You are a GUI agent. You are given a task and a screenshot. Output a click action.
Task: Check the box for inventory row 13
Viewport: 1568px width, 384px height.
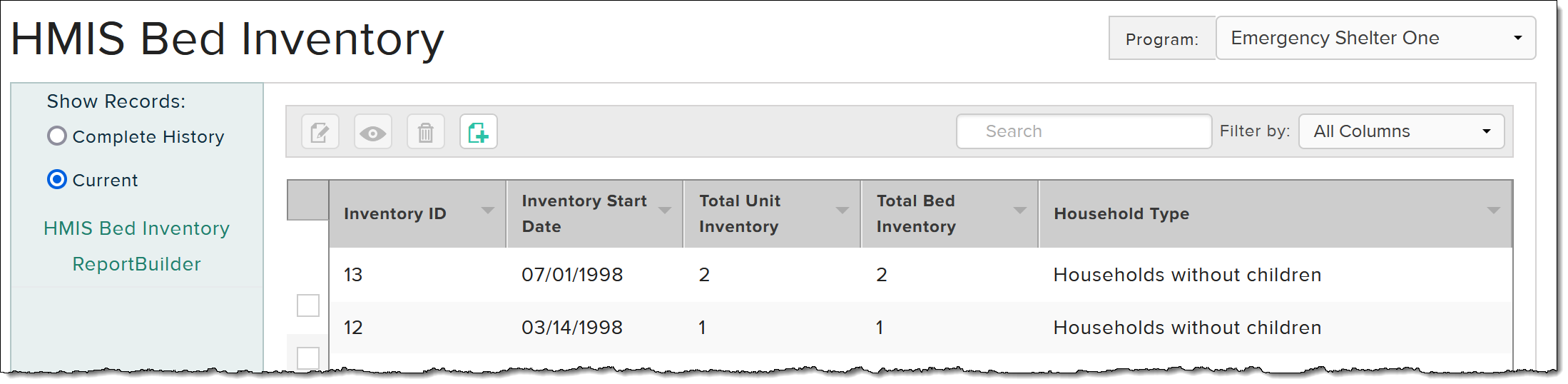pos(308,305)
